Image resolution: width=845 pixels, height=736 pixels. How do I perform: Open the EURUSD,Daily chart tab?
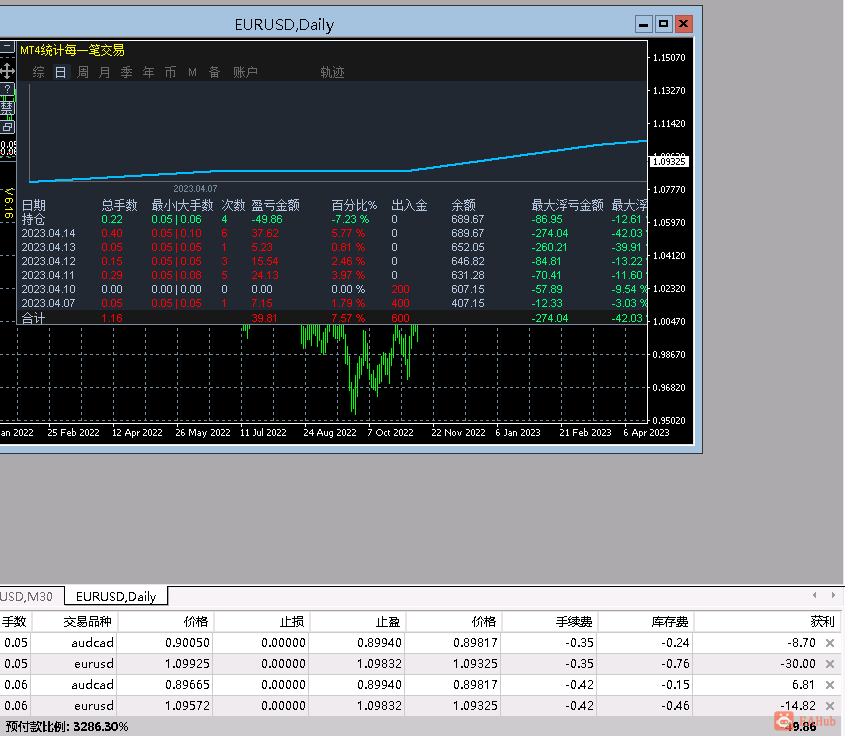116,597
